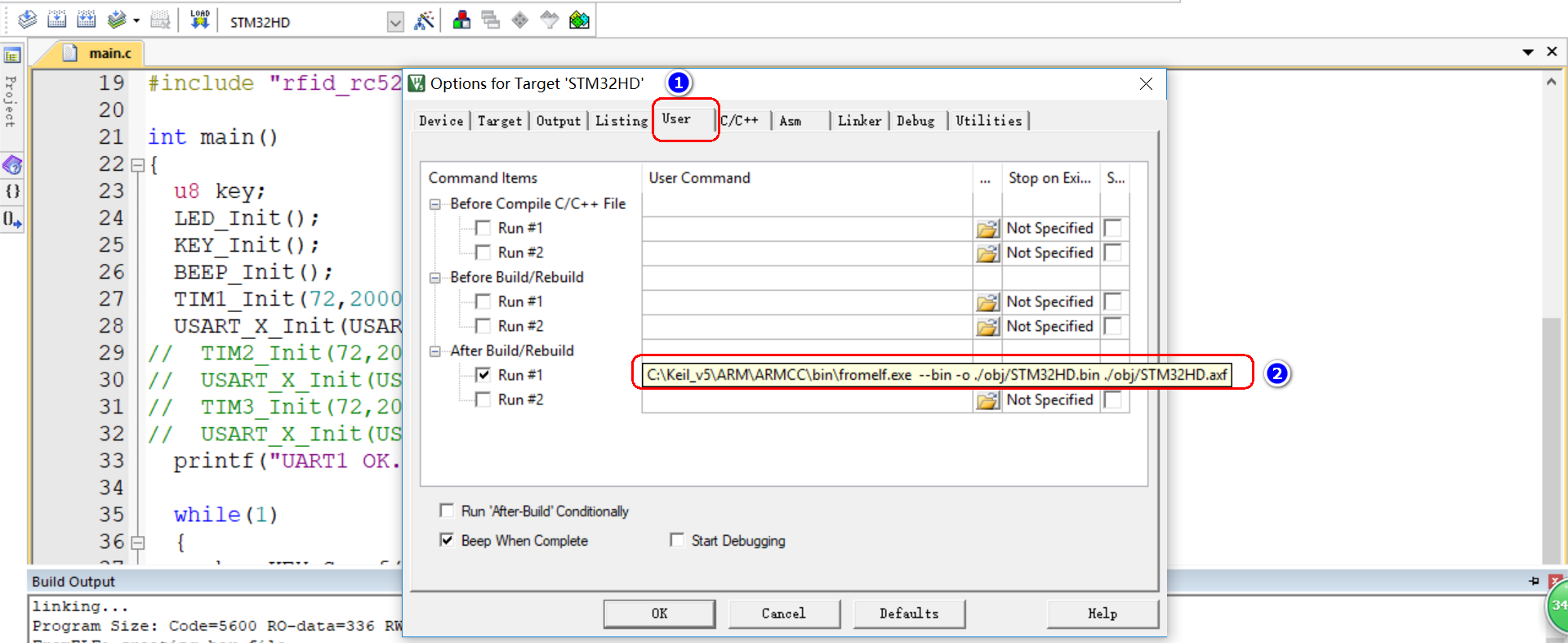Open Not Specified for Before Build Run #1
The width and height of the screenshot is (1568, 643).
click(1050, 301)
